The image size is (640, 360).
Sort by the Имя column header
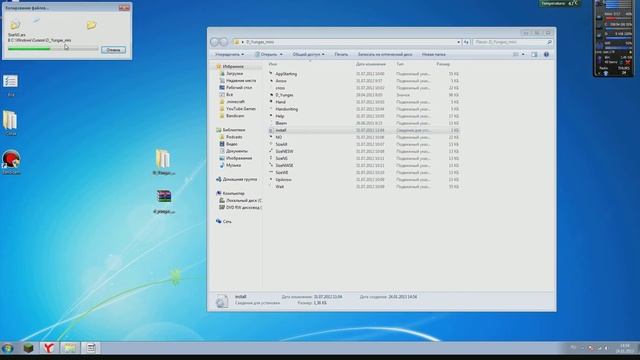[273, 64]
